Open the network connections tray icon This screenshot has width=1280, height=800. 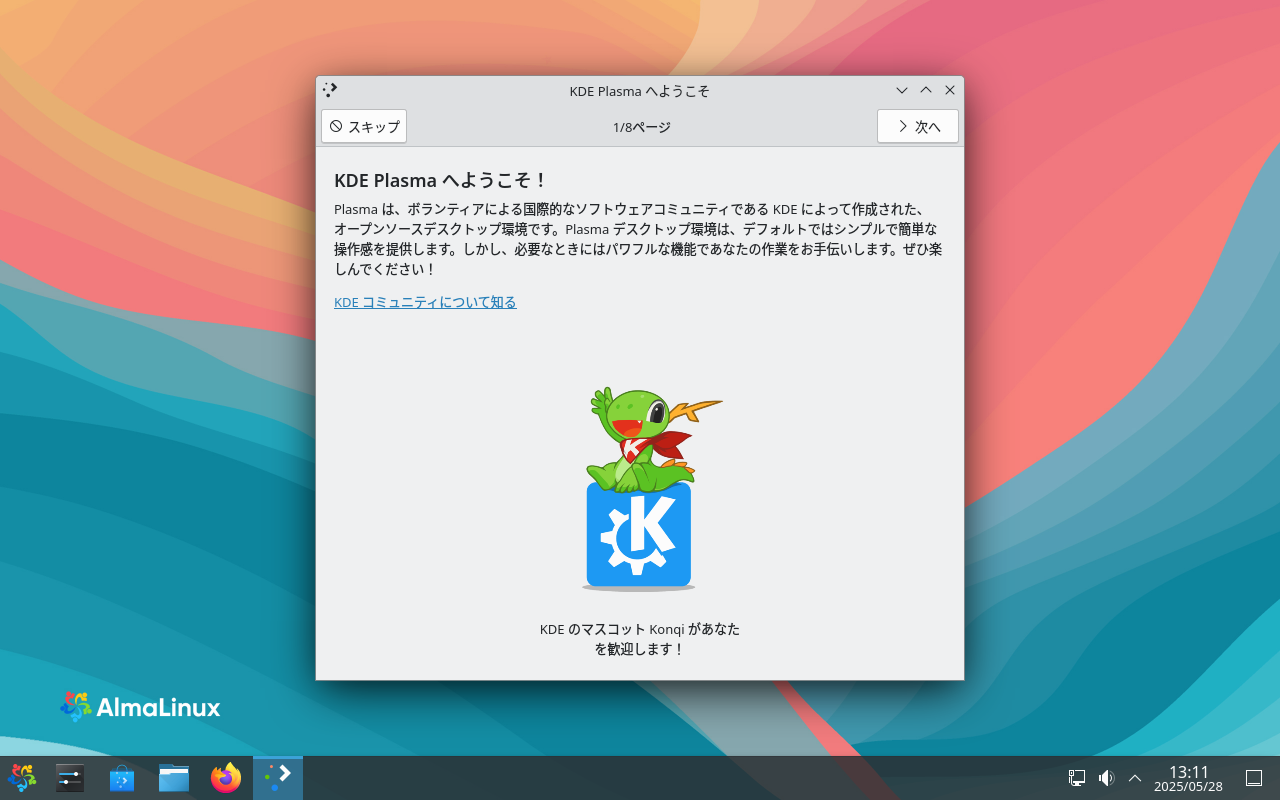tap(1077, 778)
